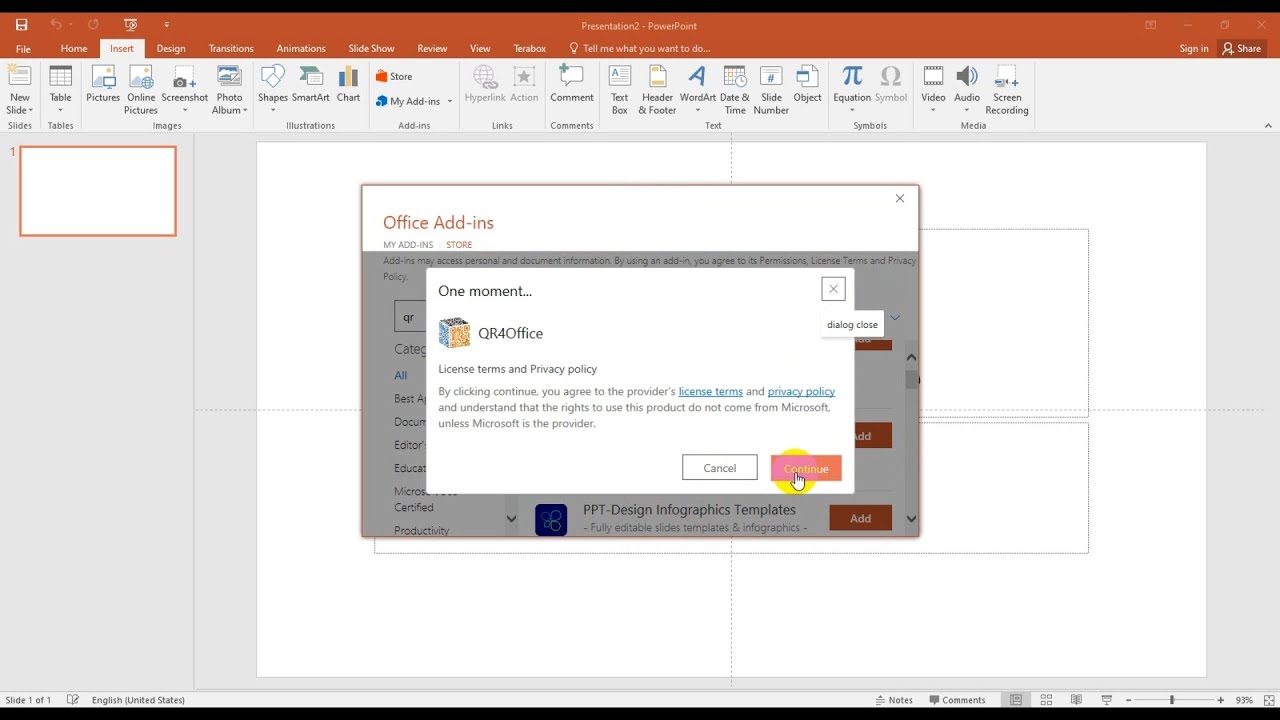This screenshot has width=1280, height=720.
Task: Switch to the Transitions tab
Action: (231, 48)
